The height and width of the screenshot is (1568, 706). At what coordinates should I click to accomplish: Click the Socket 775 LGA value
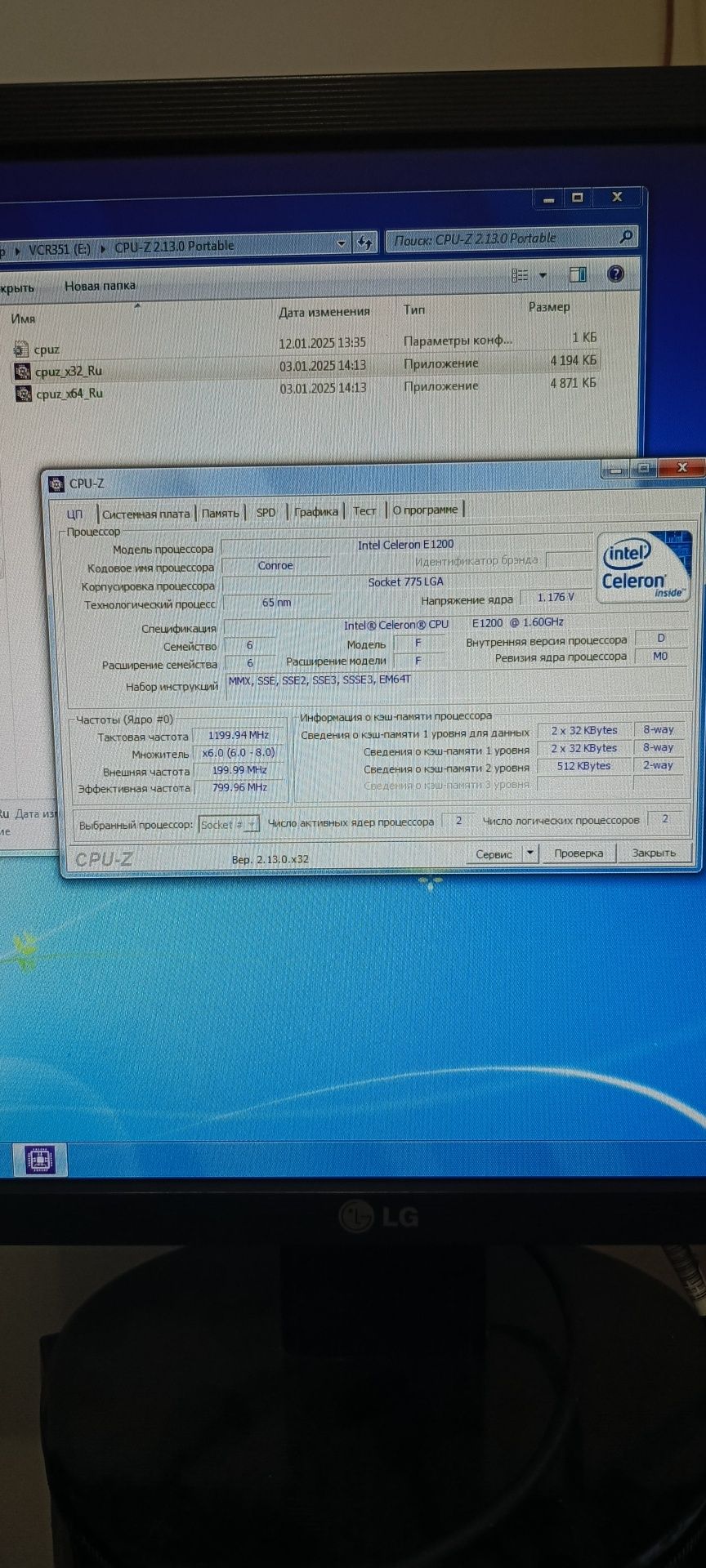405,581
